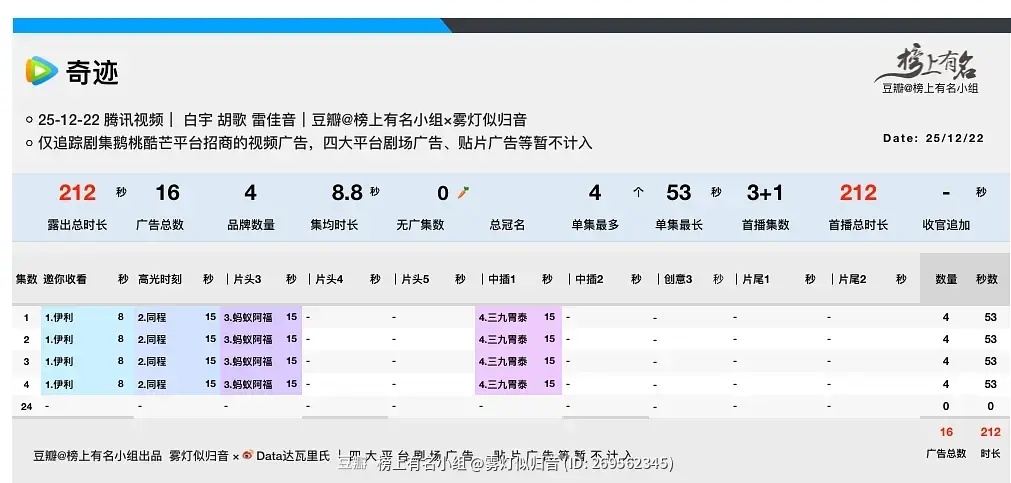This screenshot has height=483, width=1011.
Task: Click 1.伊利 in episode 1 row
Action: [59, 317]
